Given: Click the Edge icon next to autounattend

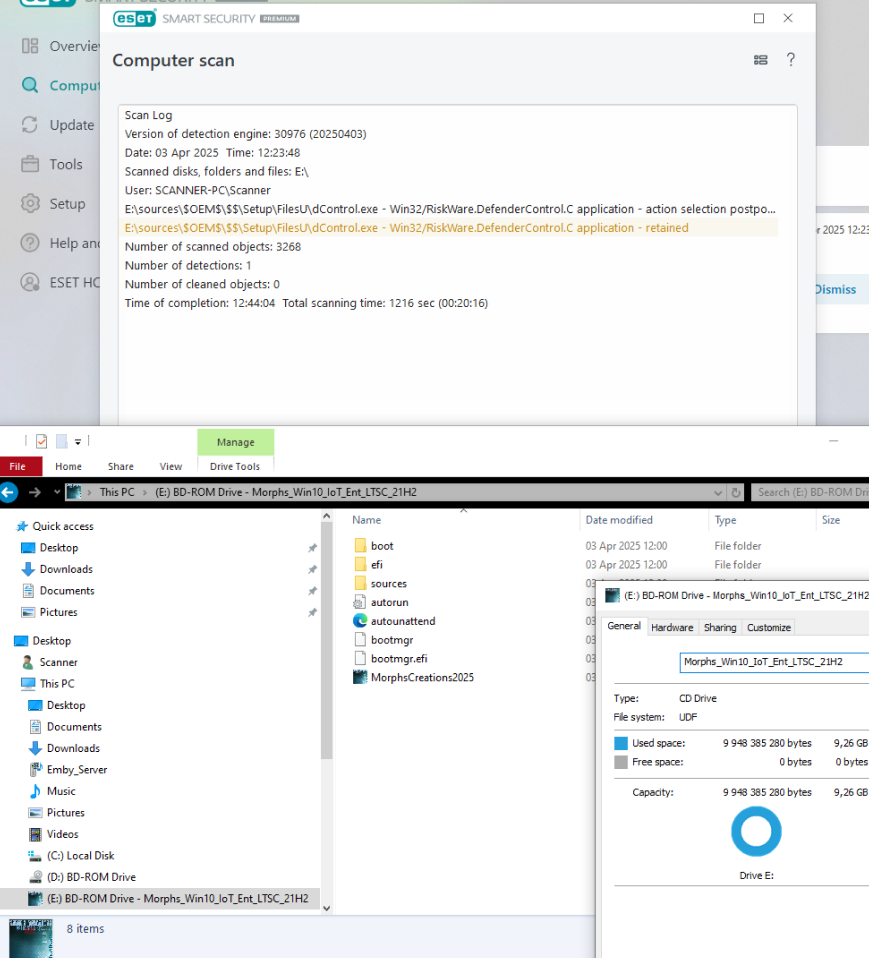Looking at the screenshot, I should 360,621.
